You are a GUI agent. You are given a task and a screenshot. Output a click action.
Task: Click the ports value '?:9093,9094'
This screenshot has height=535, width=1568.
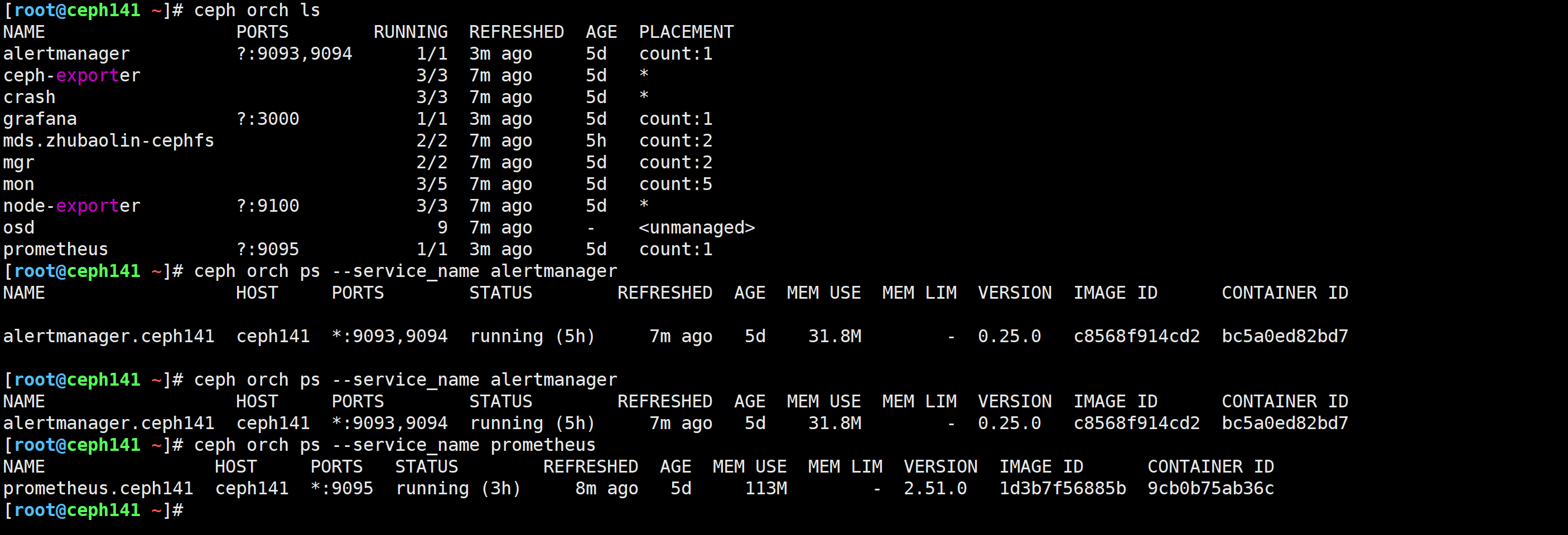click(x=294, y=54)
